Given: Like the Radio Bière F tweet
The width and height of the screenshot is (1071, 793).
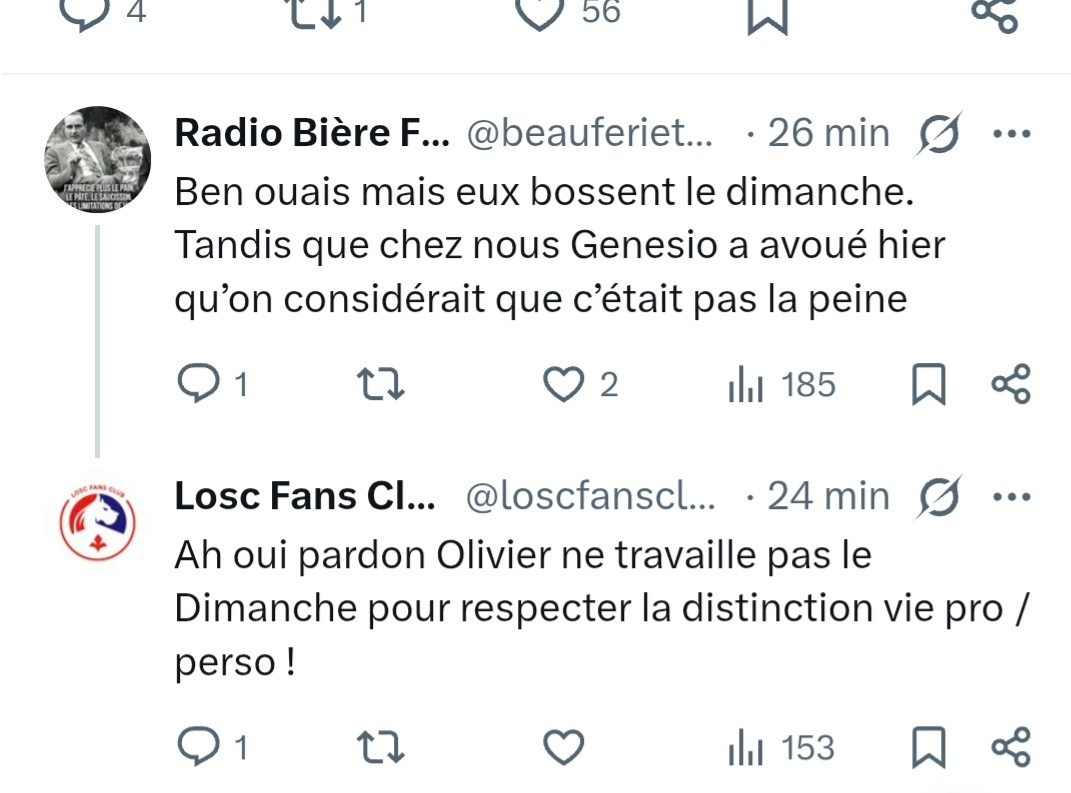Looking at the screenshot, I should pos(562,385).
